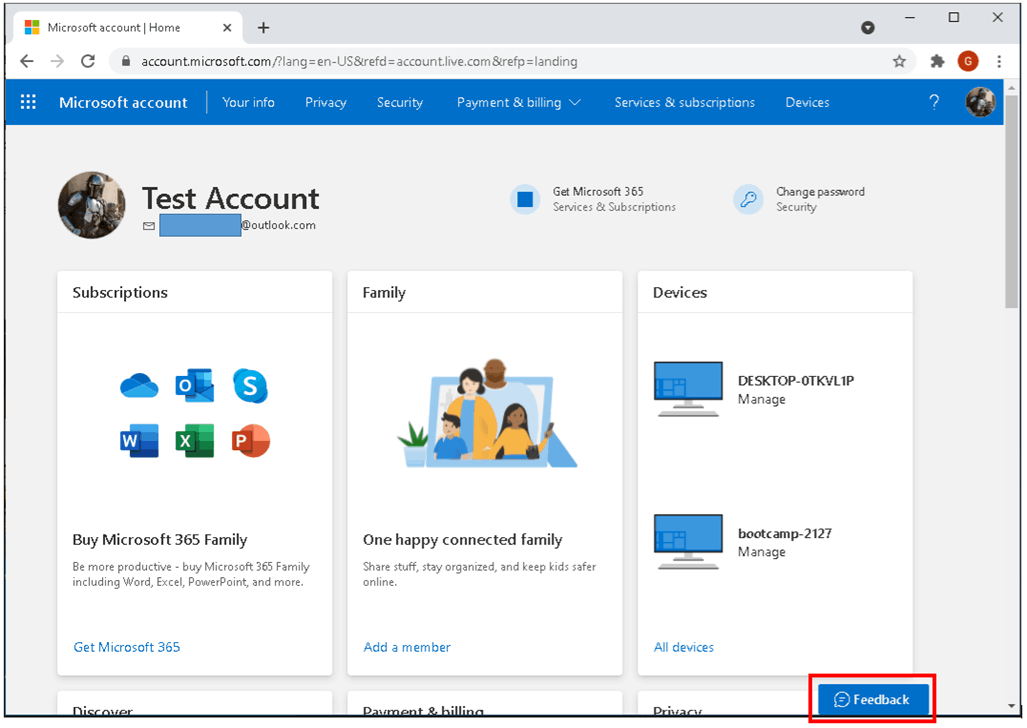This screenshot has height=728, width=1027.
Task: Open the All devices link
Action: [x=684, y=646]
